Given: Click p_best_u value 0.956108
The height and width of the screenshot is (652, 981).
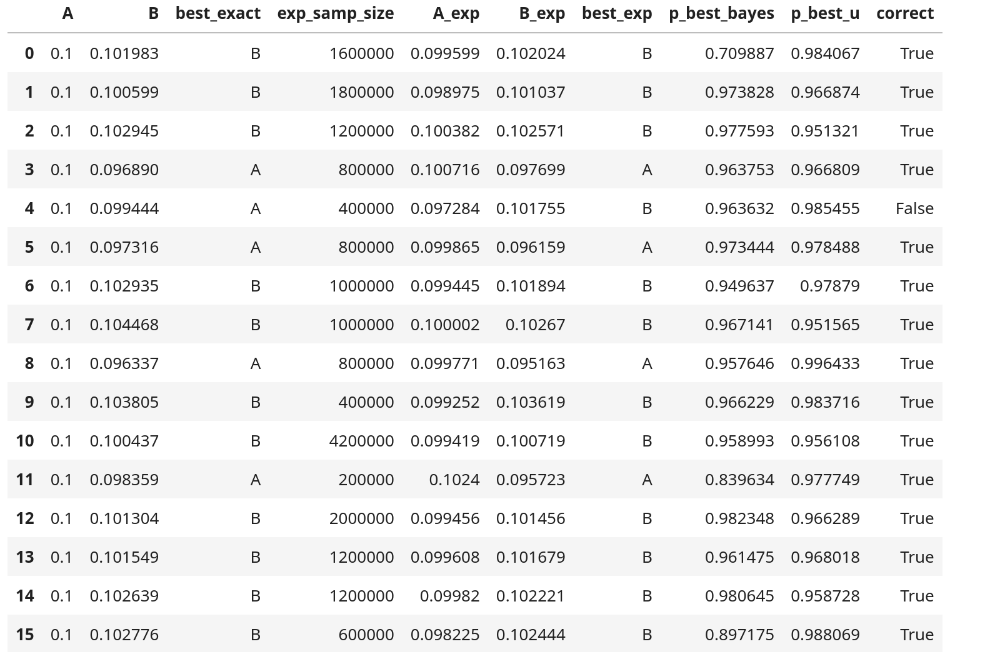Looking at the screenshot, I should point(825,441).
